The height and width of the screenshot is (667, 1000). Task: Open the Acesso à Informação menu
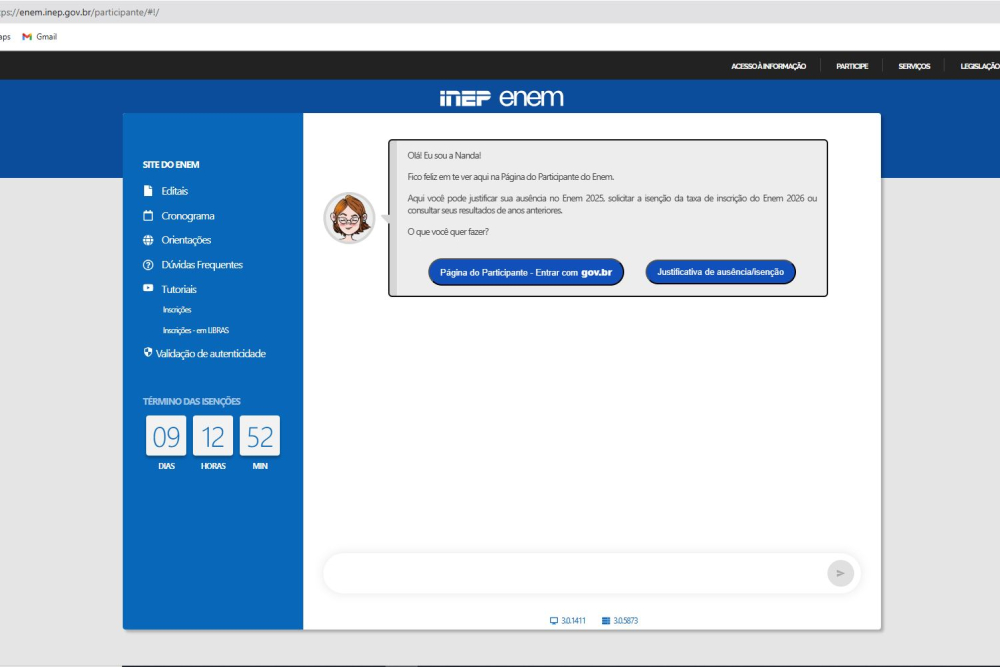(x=768, y=66)
